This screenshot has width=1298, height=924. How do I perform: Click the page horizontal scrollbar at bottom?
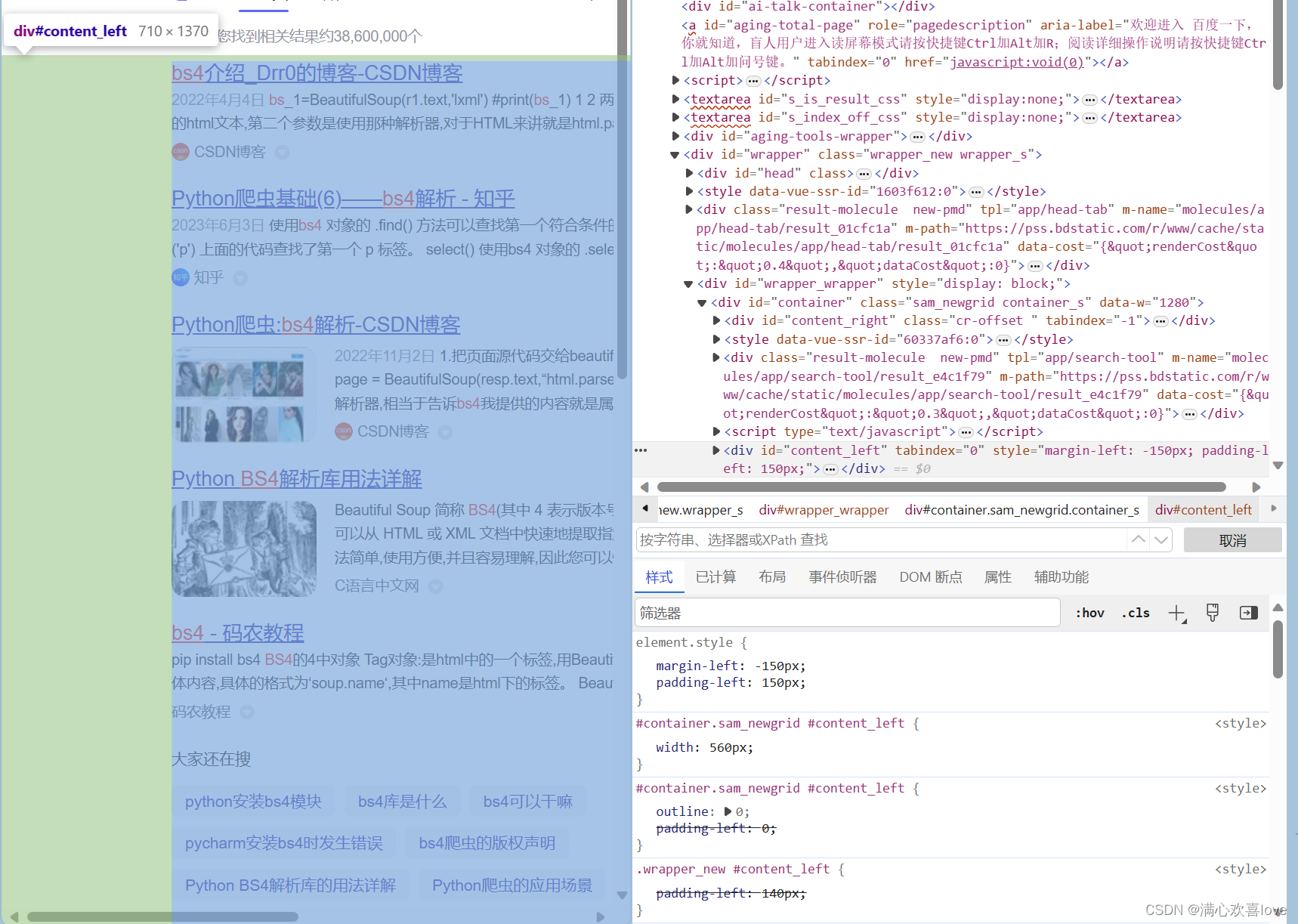coord(162,916)
